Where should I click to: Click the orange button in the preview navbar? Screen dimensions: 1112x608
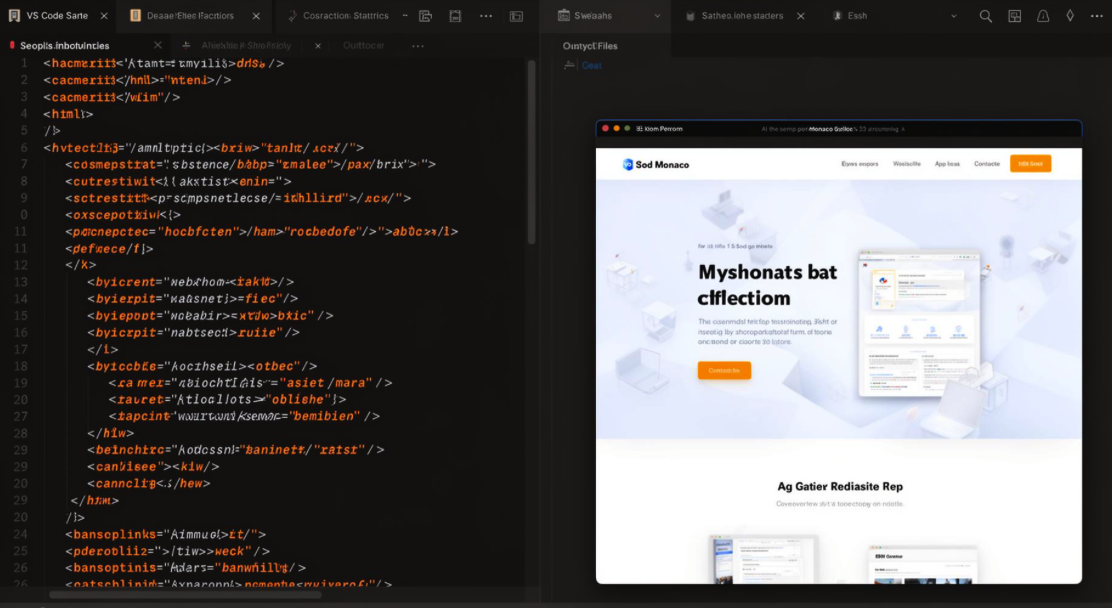[x=1030, y=163]
